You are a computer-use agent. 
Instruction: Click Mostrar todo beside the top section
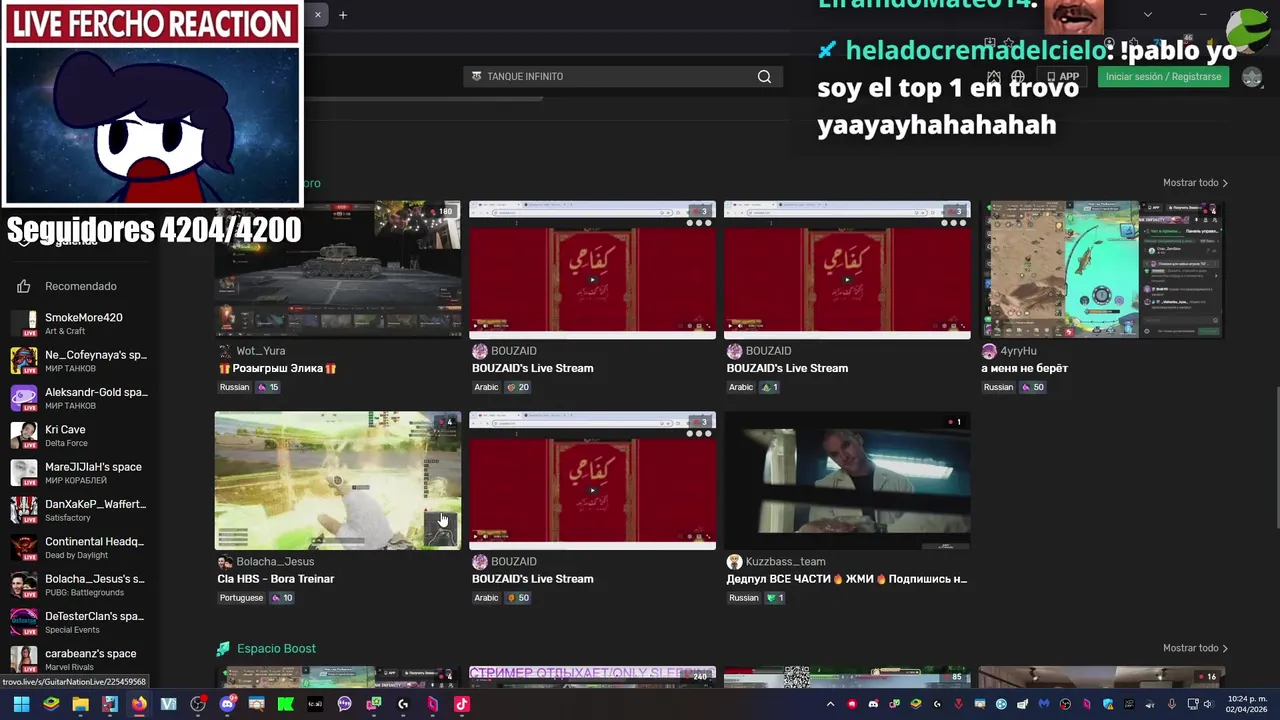pyautogui.click(x=1195, y=183)
